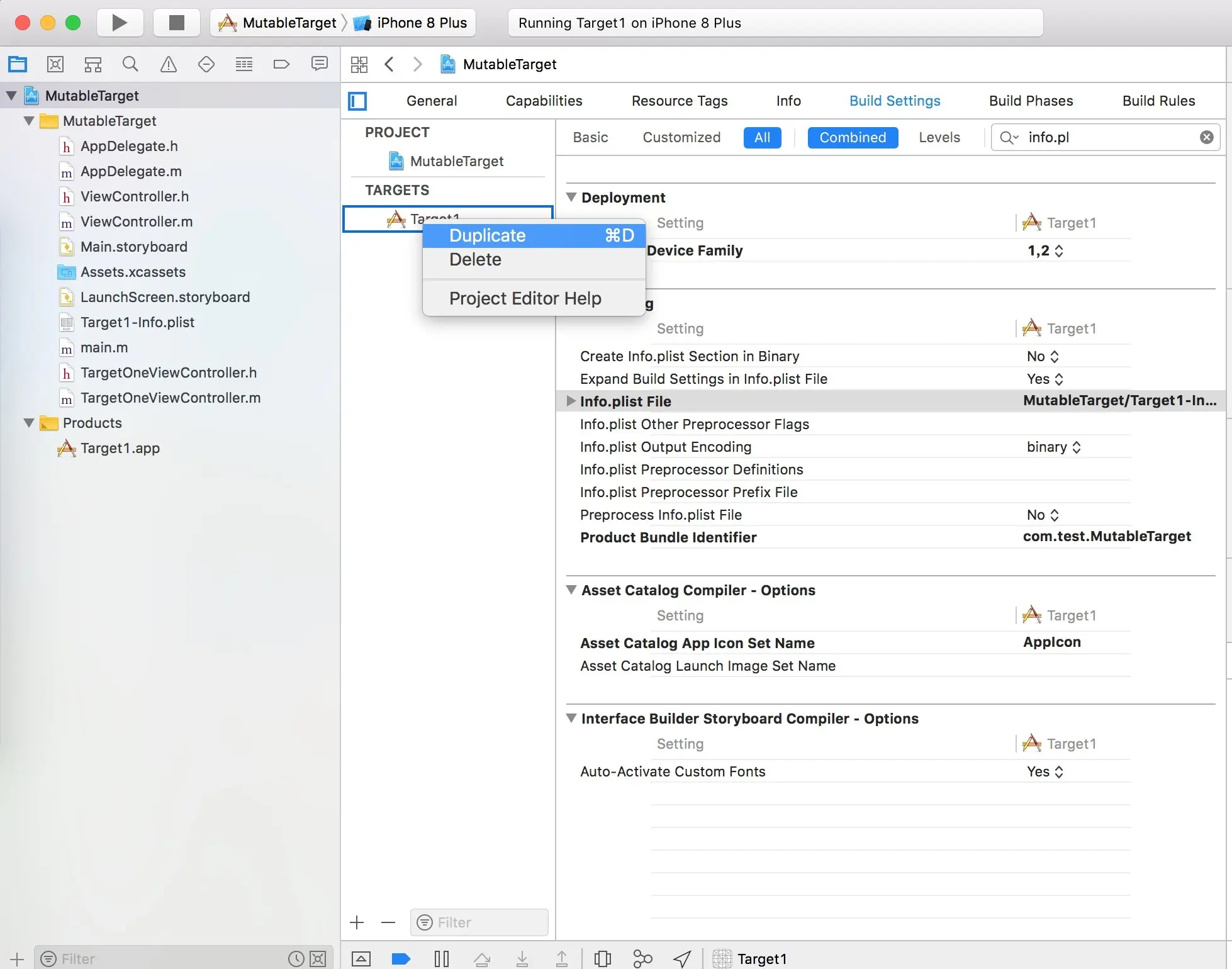The height and width of the screenshot is (969, 1232).
Task: Open the Debug navigator
Action: click(244, 64)
